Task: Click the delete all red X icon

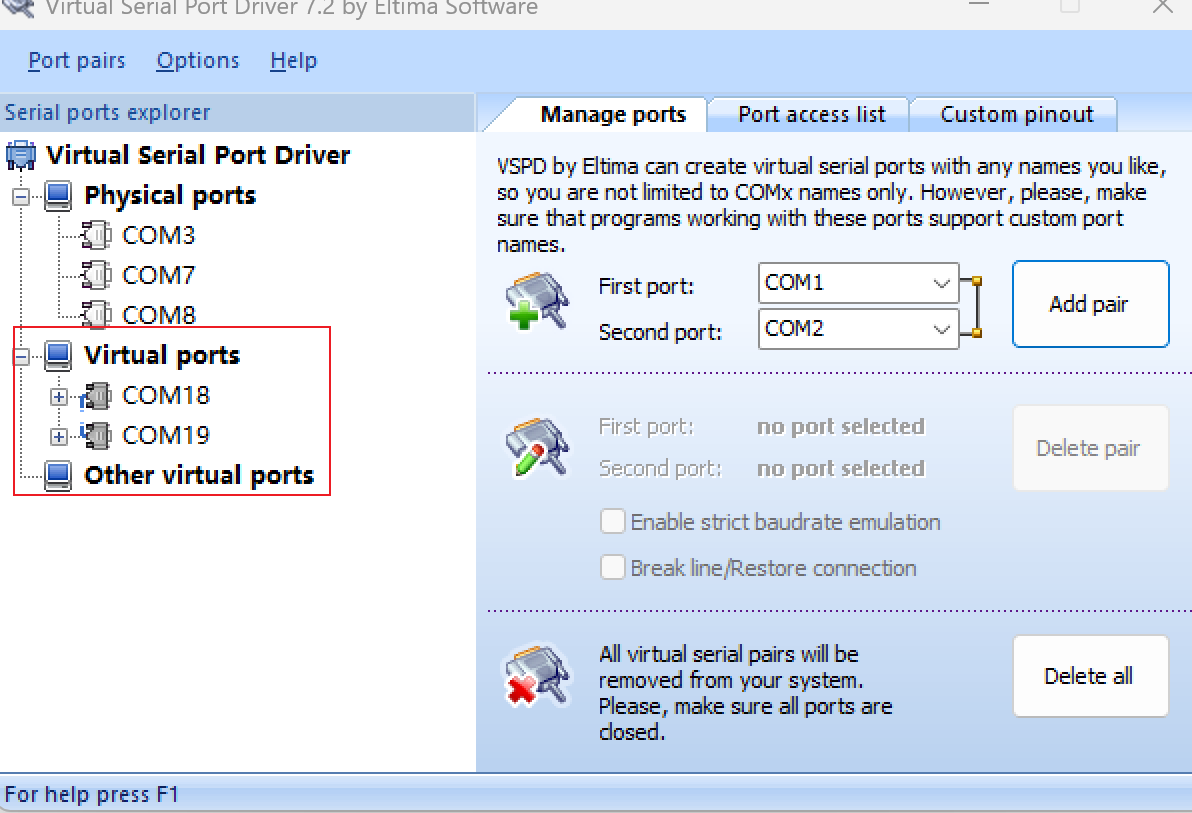Action: click(x=537, y=676)
